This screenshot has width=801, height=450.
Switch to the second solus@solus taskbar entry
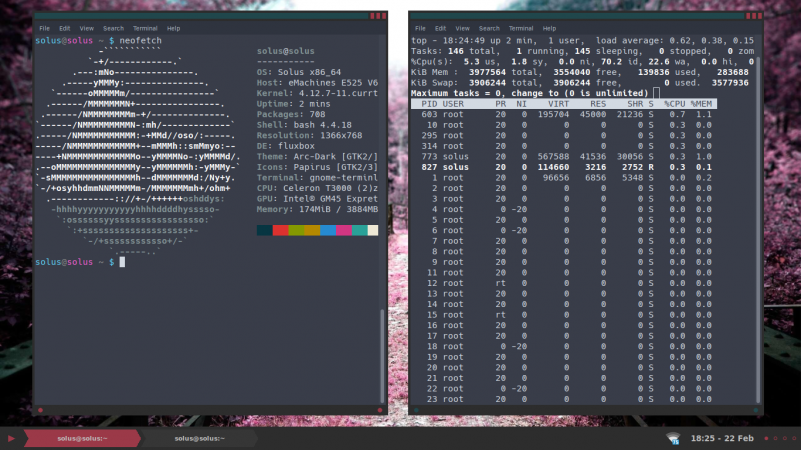[x=199, y=438]
